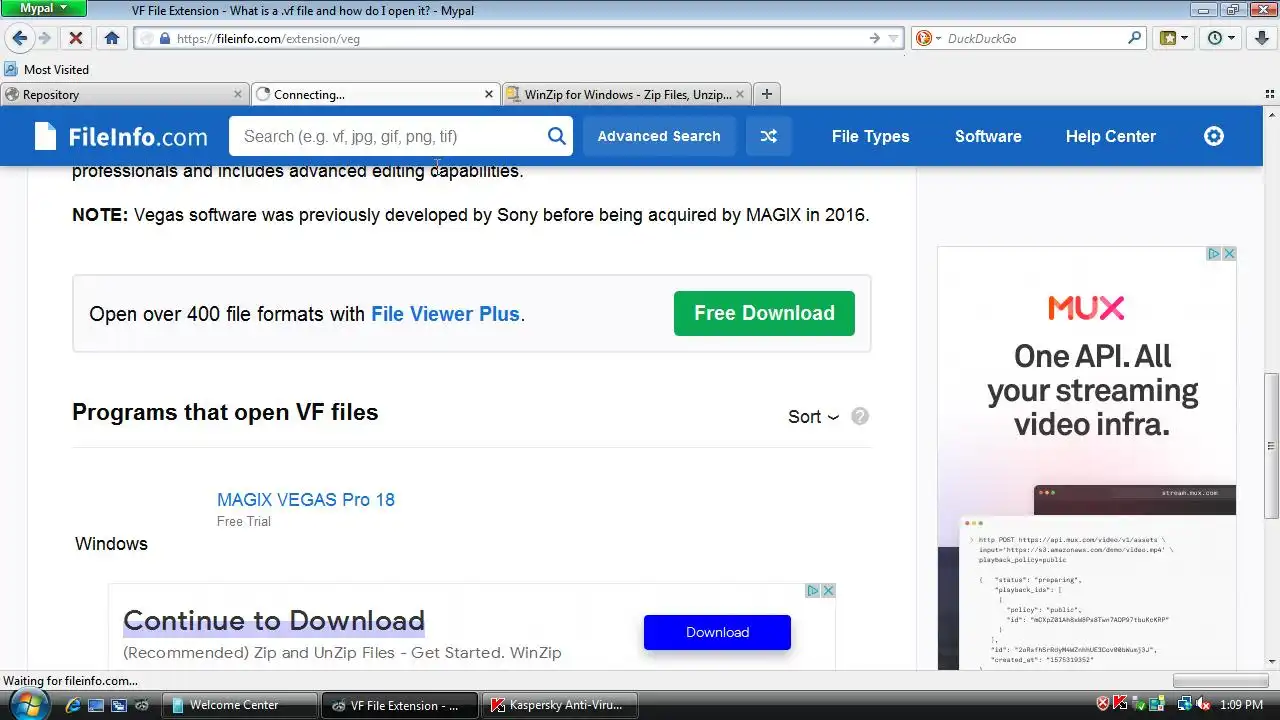Viewport: 1280px width, 720px height.
Task: Open the Mypal application menu
Action: (x=44, y=8)
